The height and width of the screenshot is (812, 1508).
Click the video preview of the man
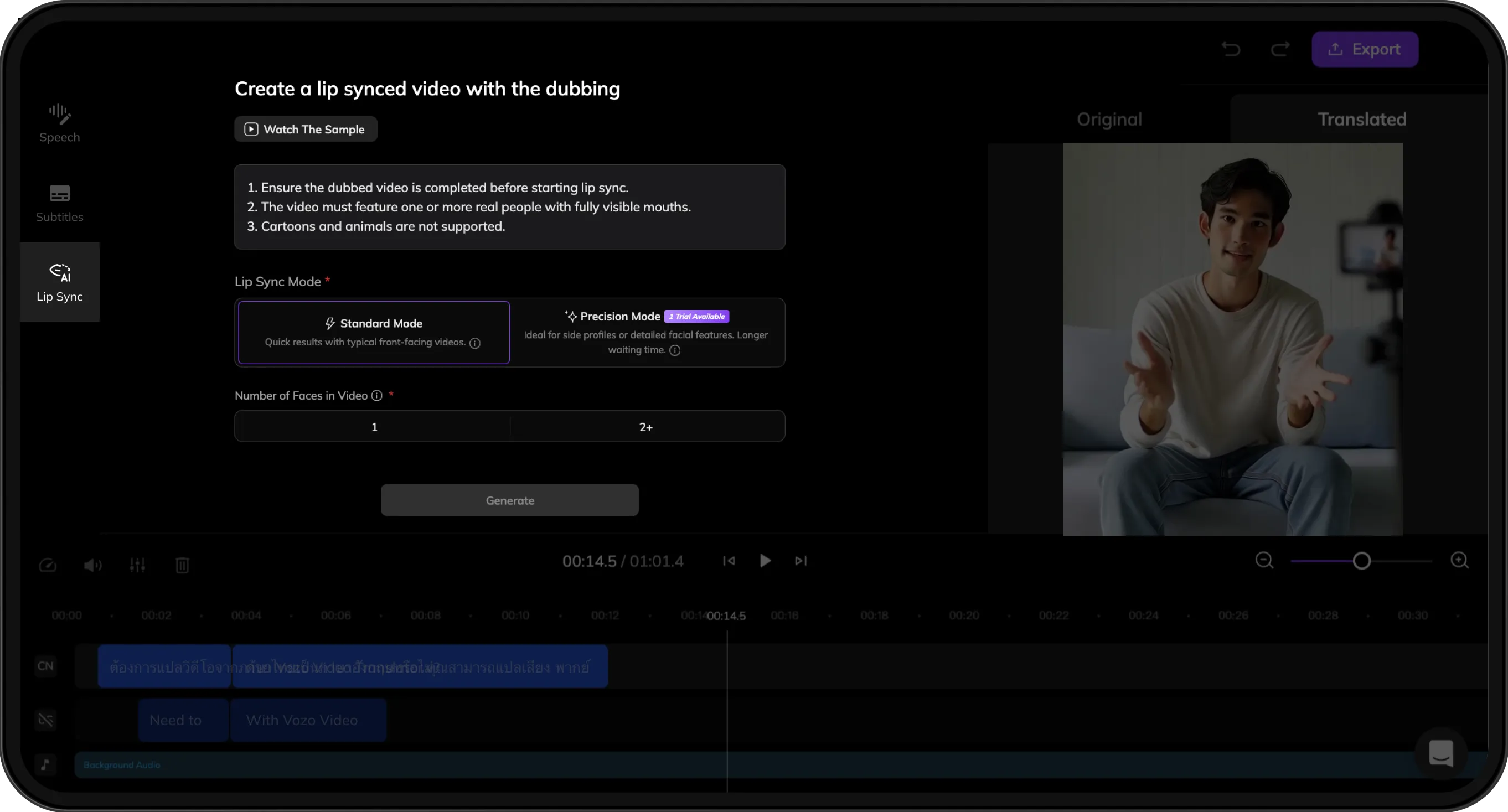[1232, 339]
